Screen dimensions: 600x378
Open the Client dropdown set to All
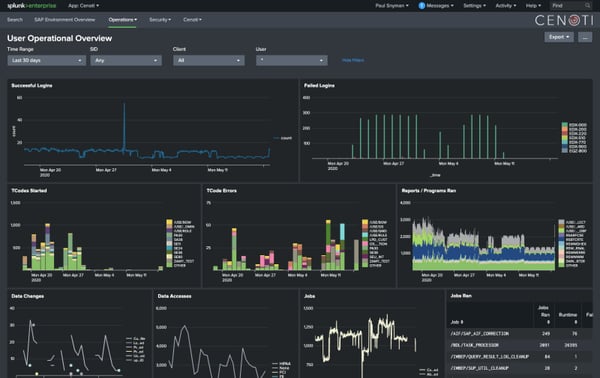point(209,60)
